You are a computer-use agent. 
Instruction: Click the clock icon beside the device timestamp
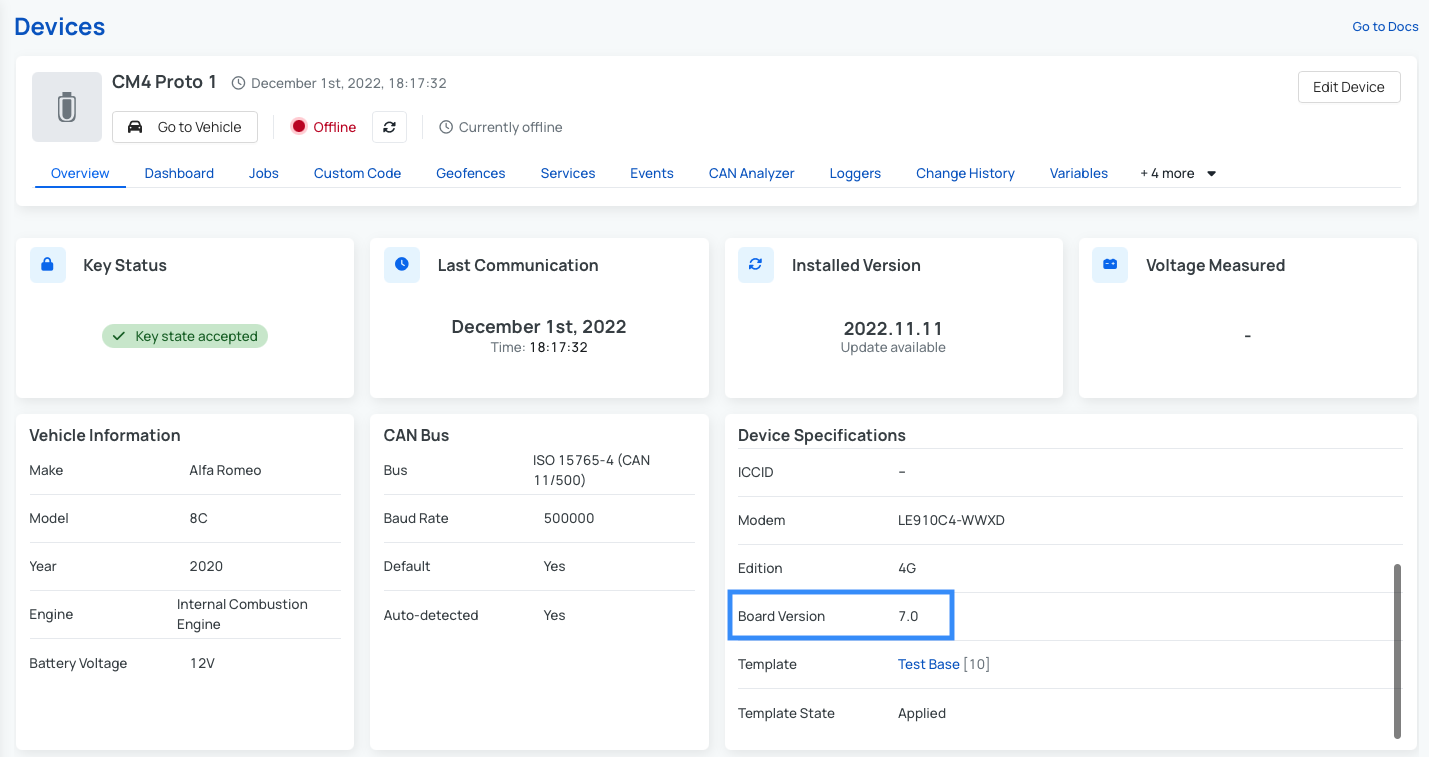click(238, 83)
